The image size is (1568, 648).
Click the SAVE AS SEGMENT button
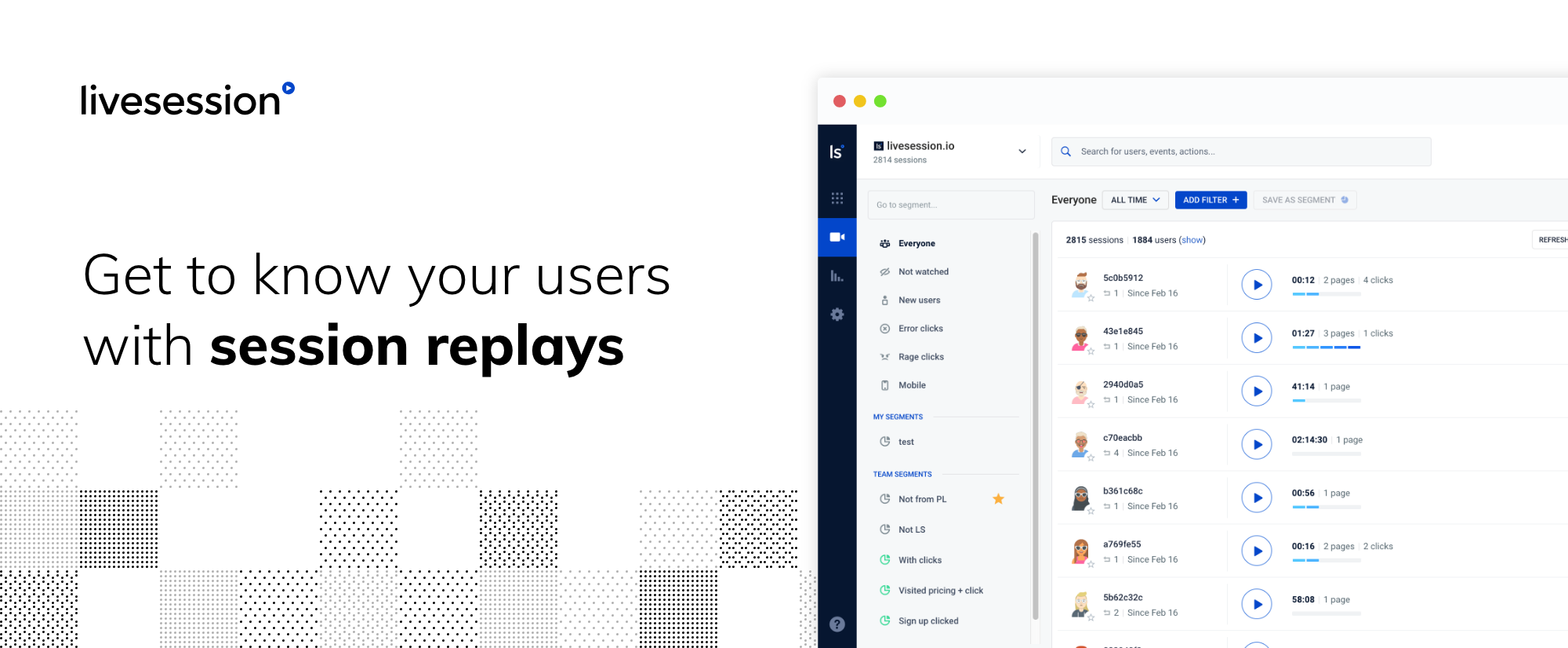point(1305,200)
